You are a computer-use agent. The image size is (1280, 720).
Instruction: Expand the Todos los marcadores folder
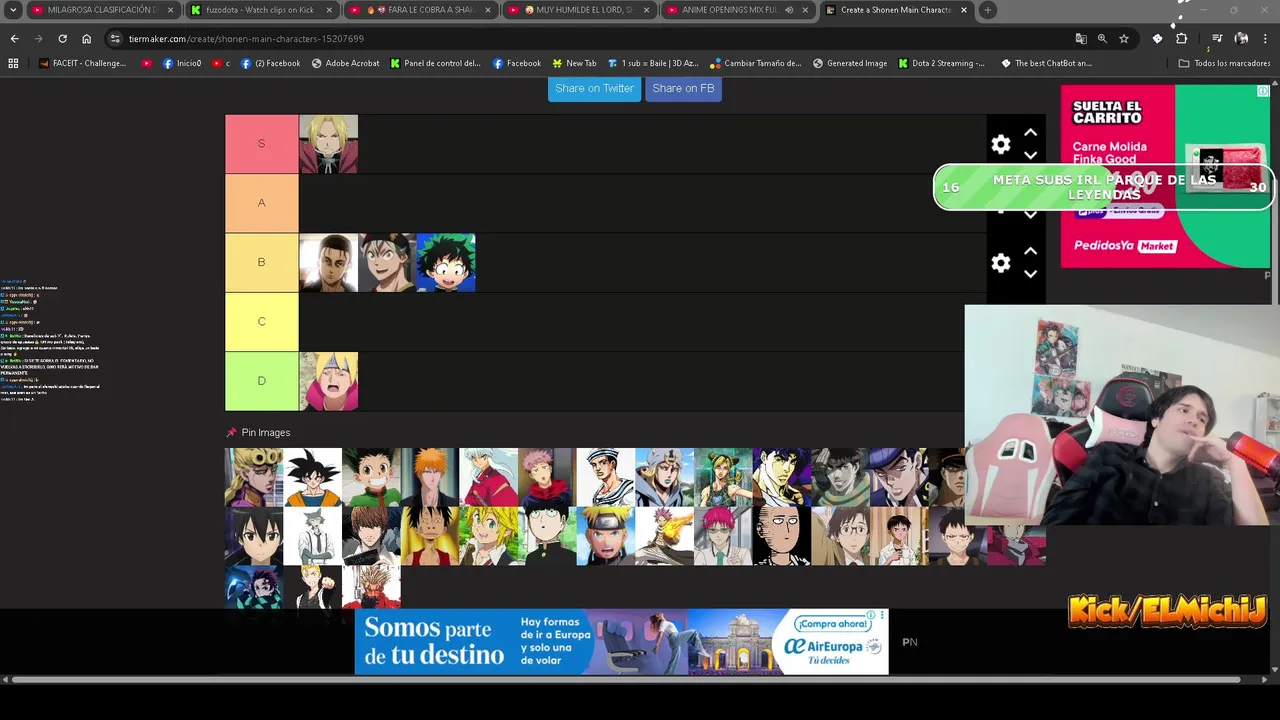click(1224, 63)
